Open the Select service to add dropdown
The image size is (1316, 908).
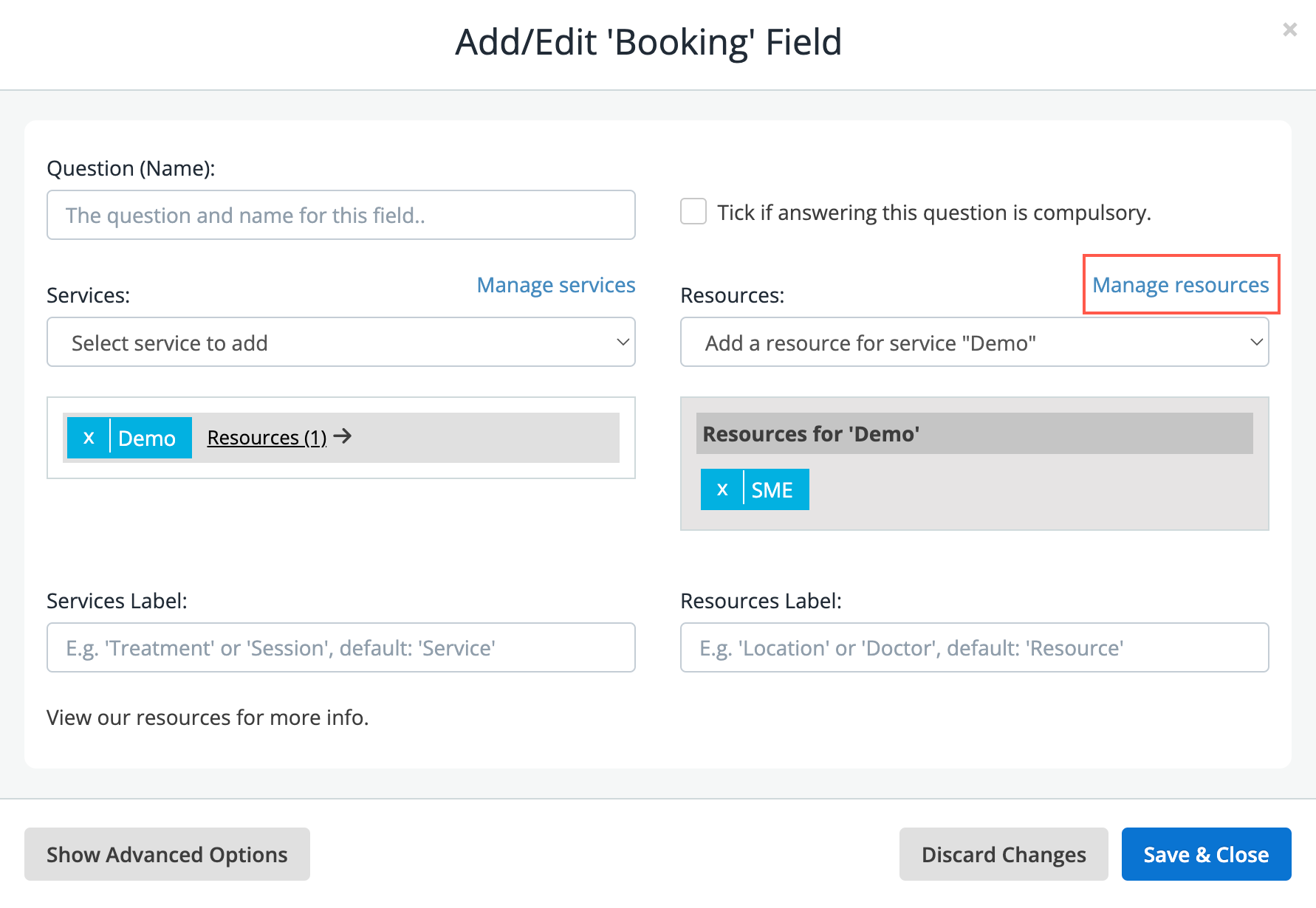[x=341, y=343]
